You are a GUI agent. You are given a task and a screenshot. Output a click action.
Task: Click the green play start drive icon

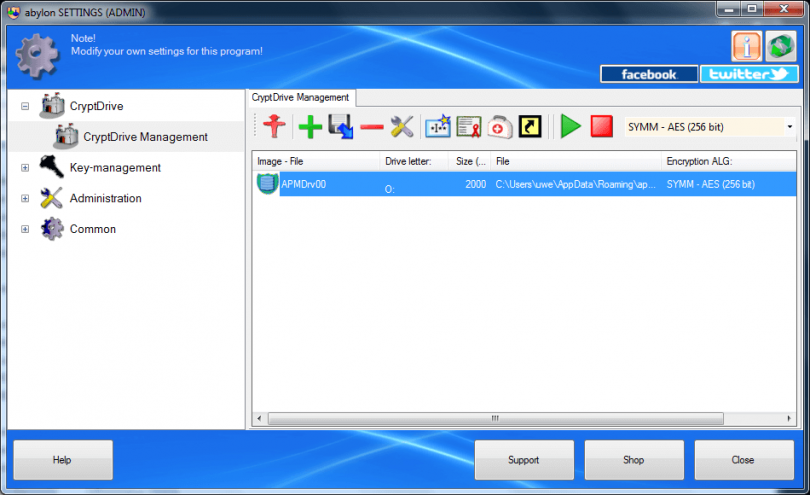[570, 126]
